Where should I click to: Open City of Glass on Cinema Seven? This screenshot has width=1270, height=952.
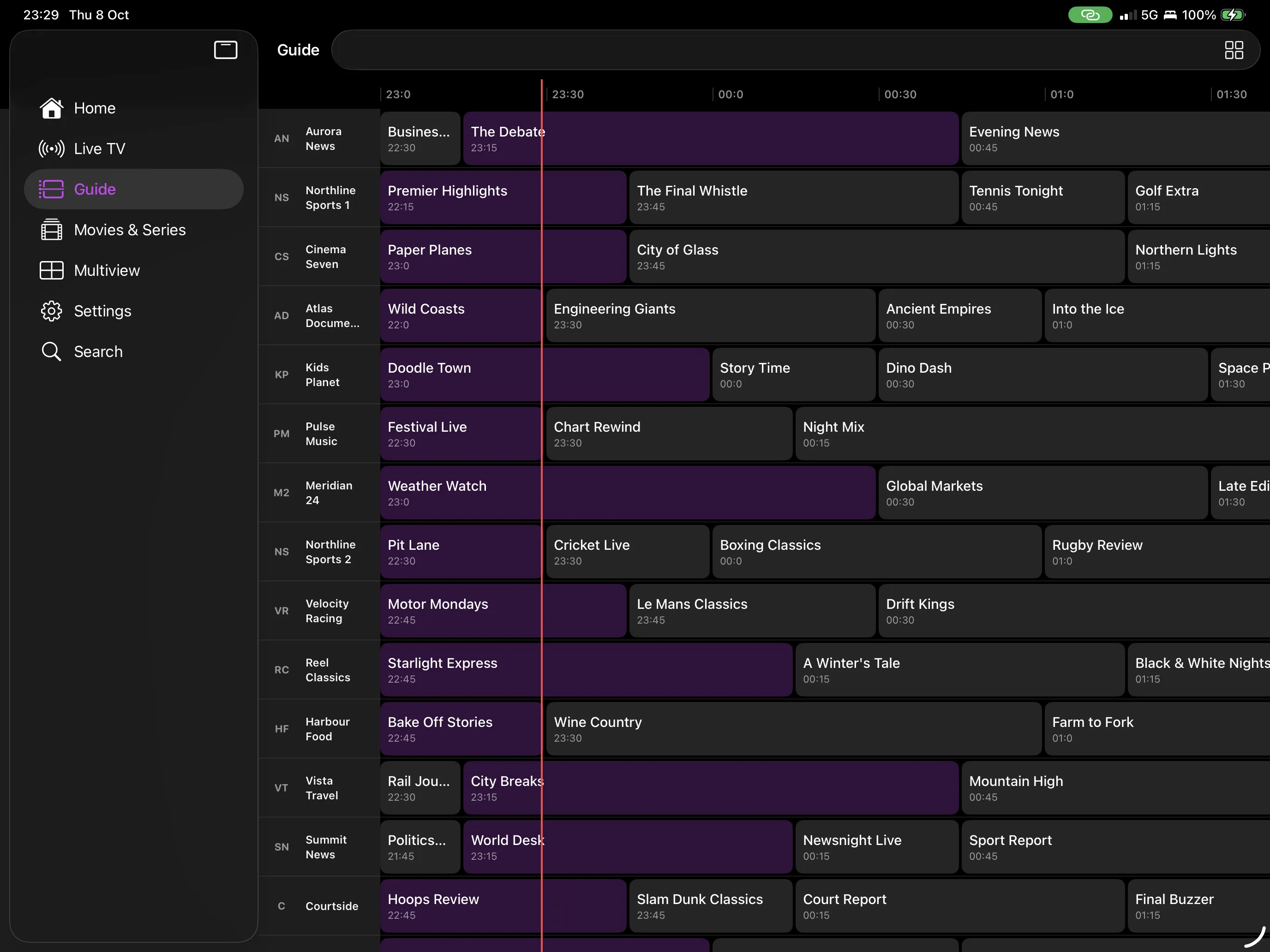(877, 256)
